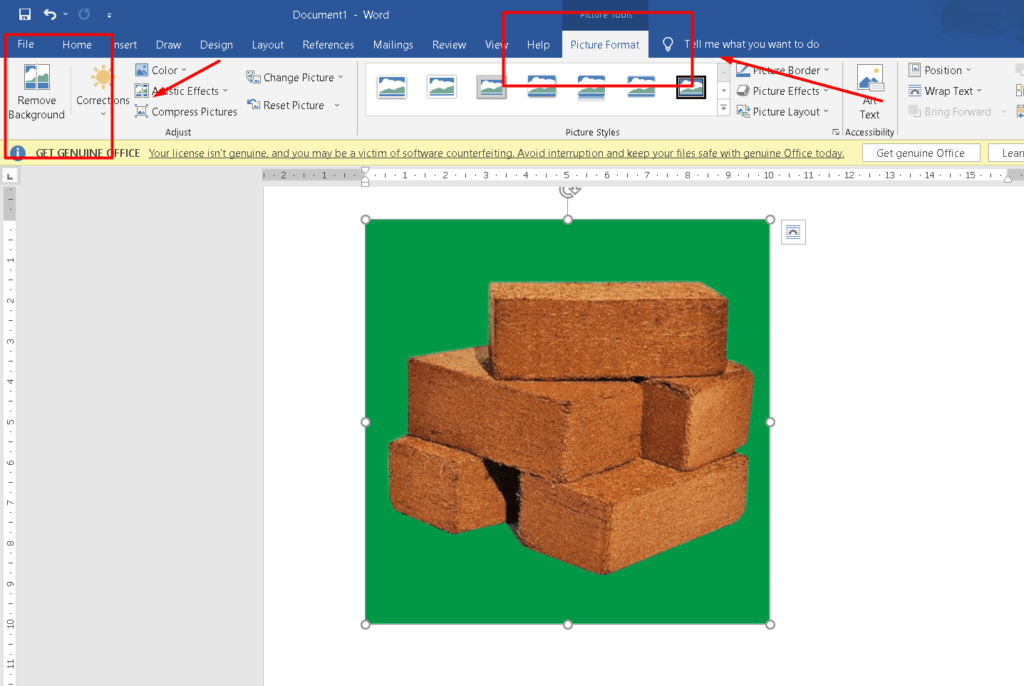This screenshot has height=686, width=1024.
Task: Open the Alt Text accessibility icon
Action: [870, 78]
